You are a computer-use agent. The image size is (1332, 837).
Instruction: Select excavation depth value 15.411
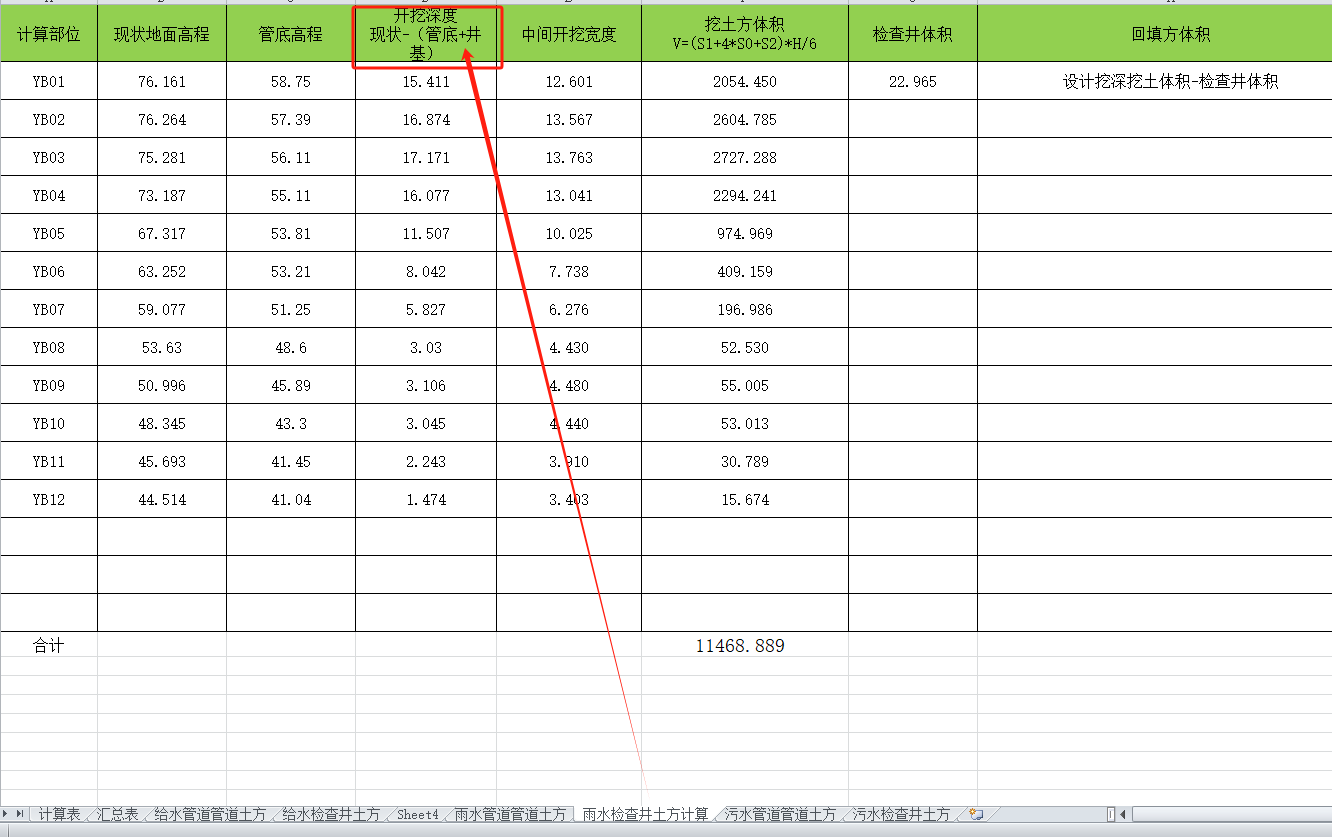(426, 81)
